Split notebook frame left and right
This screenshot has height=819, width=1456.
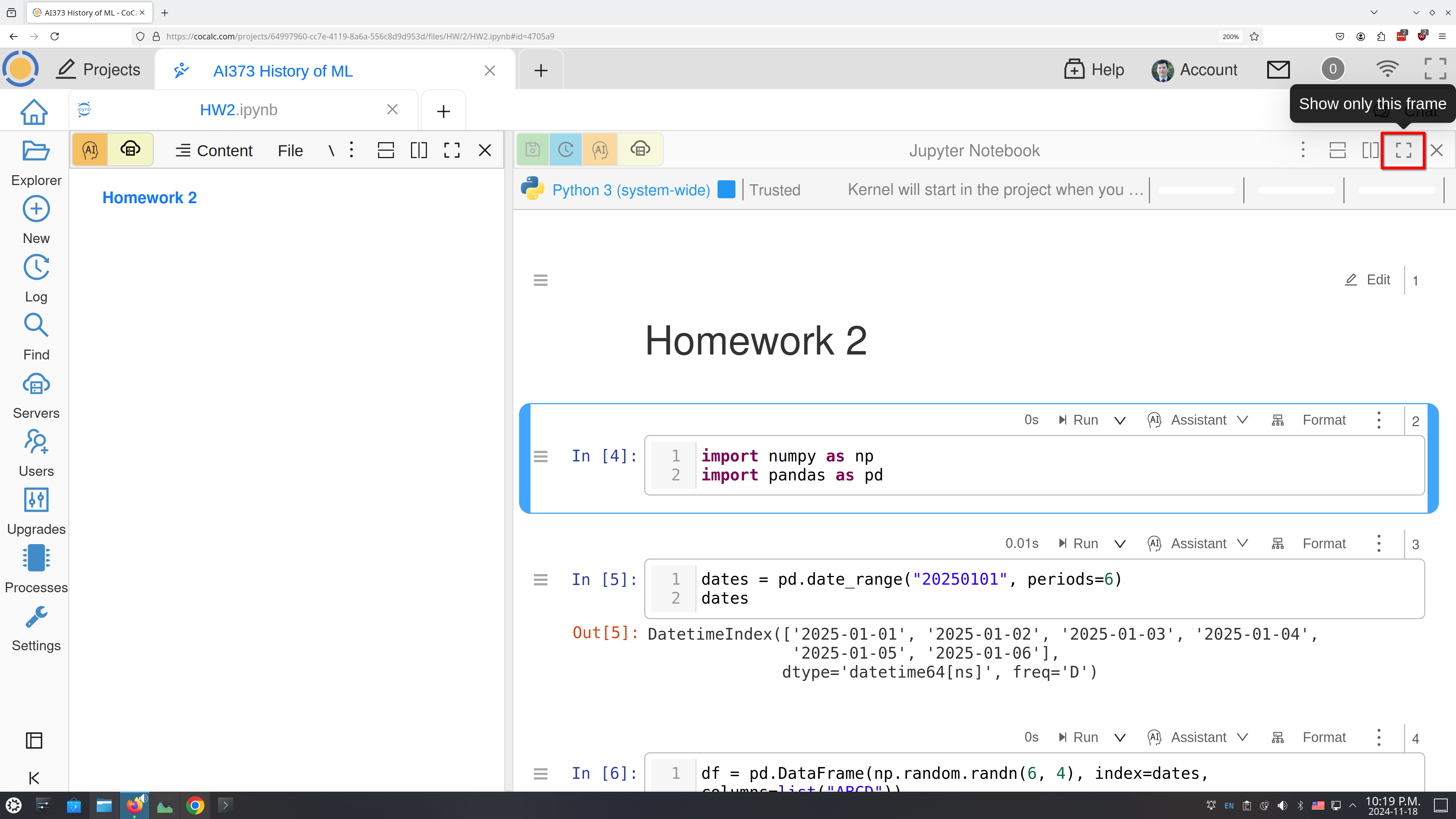[x=1370, y=151]
